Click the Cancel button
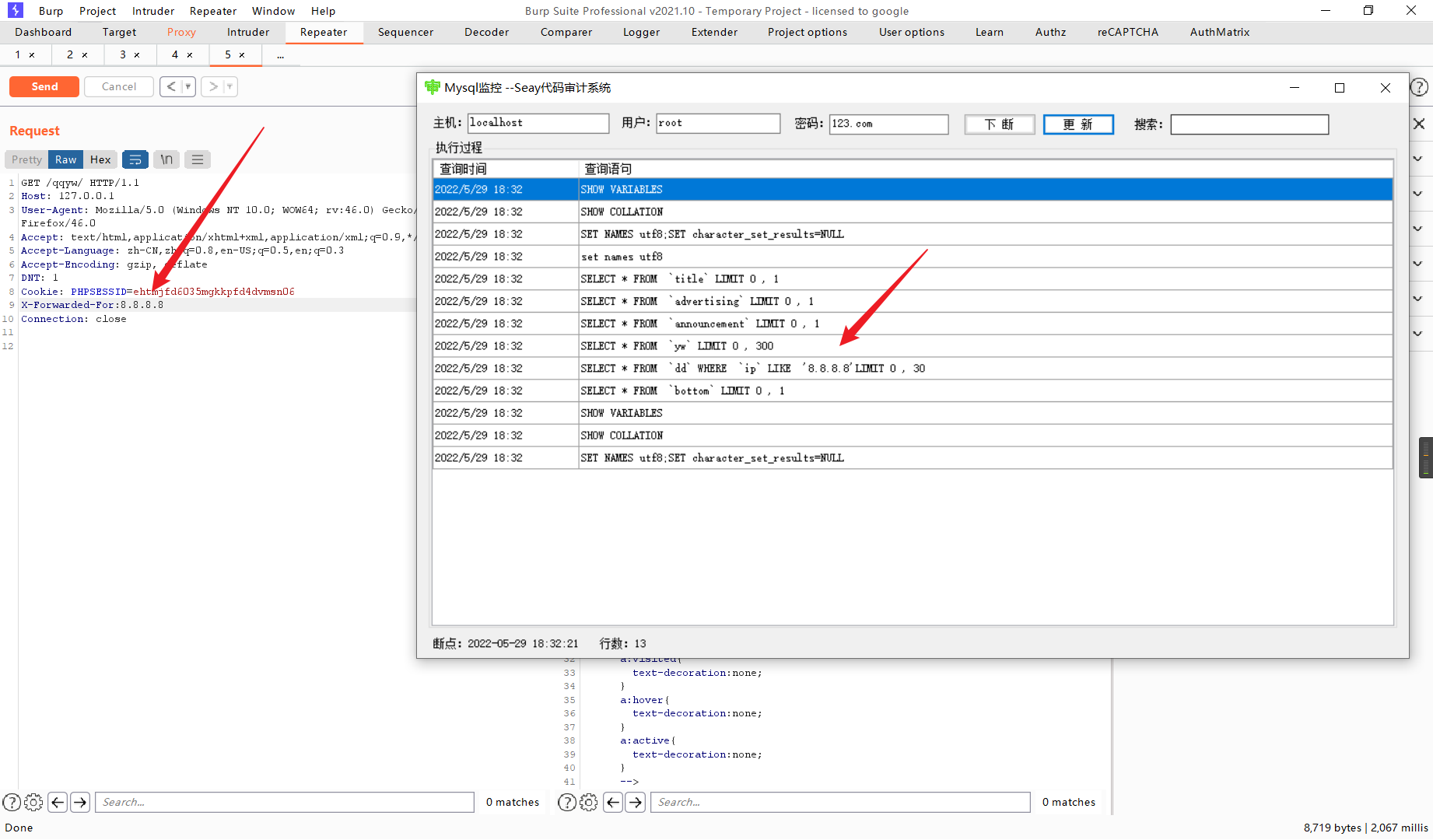 click(x=119, y=86)
